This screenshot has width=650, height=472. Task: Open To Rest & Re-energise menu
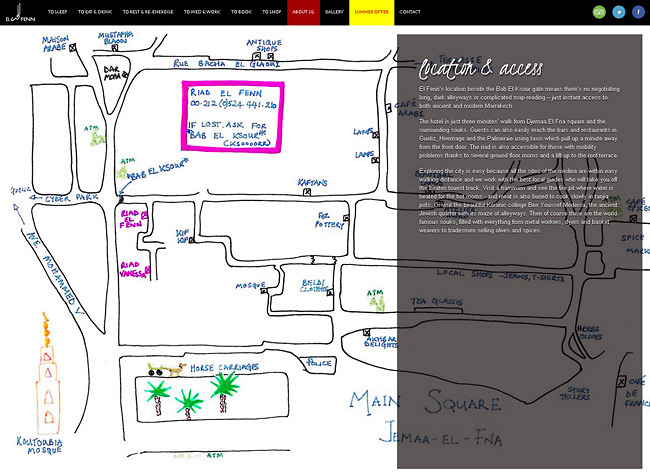pyautogui.click(x=148, y=12)
